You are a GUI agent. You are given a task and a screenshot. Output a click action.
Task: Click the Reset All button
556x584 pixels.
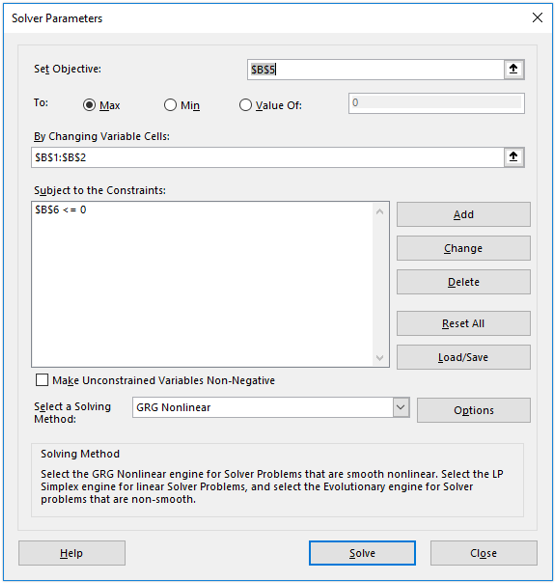pyautogui.click(x=464, y=323)
